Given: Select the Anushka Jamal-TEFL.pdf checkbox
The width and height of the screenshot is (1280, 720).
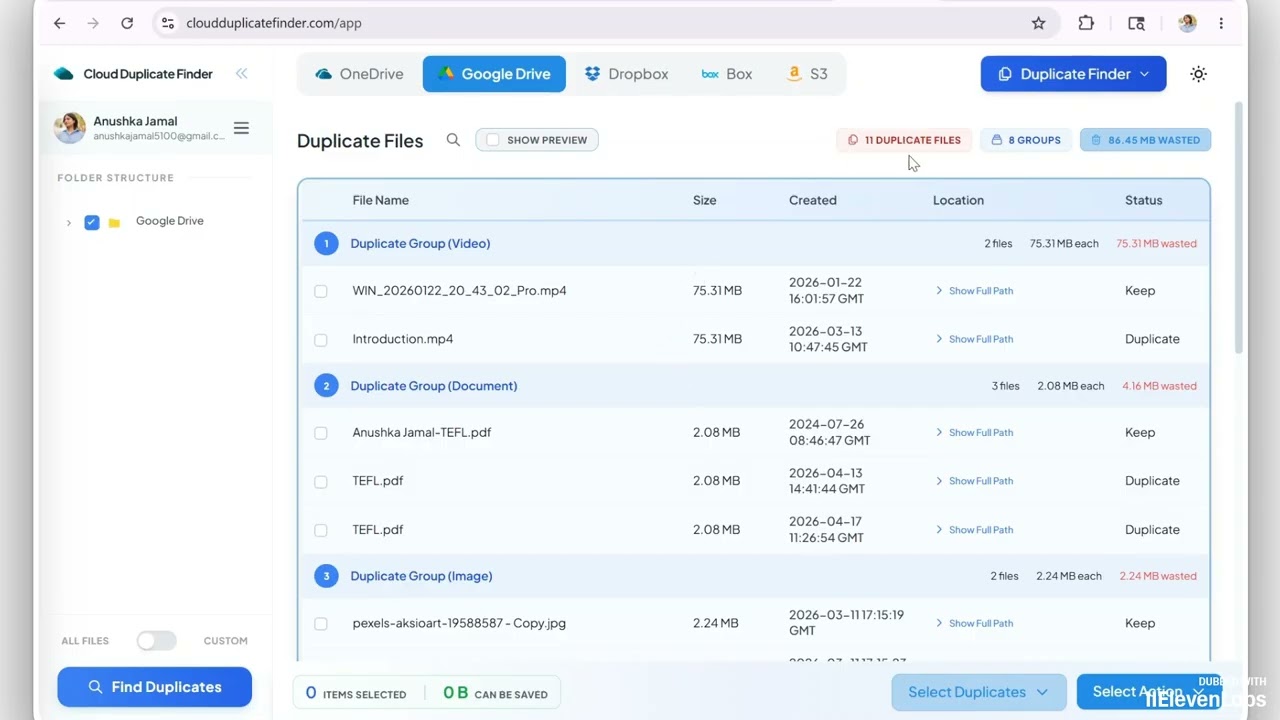Looking at the screenshot, I should (321, 433).
